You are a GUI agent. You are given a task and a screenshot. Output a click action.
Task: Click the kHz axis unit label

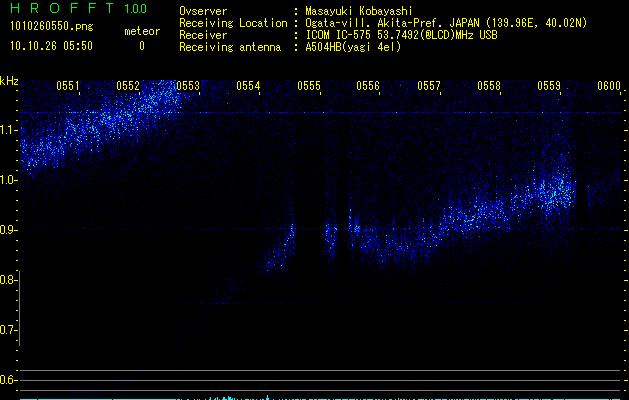coord(9,81)
